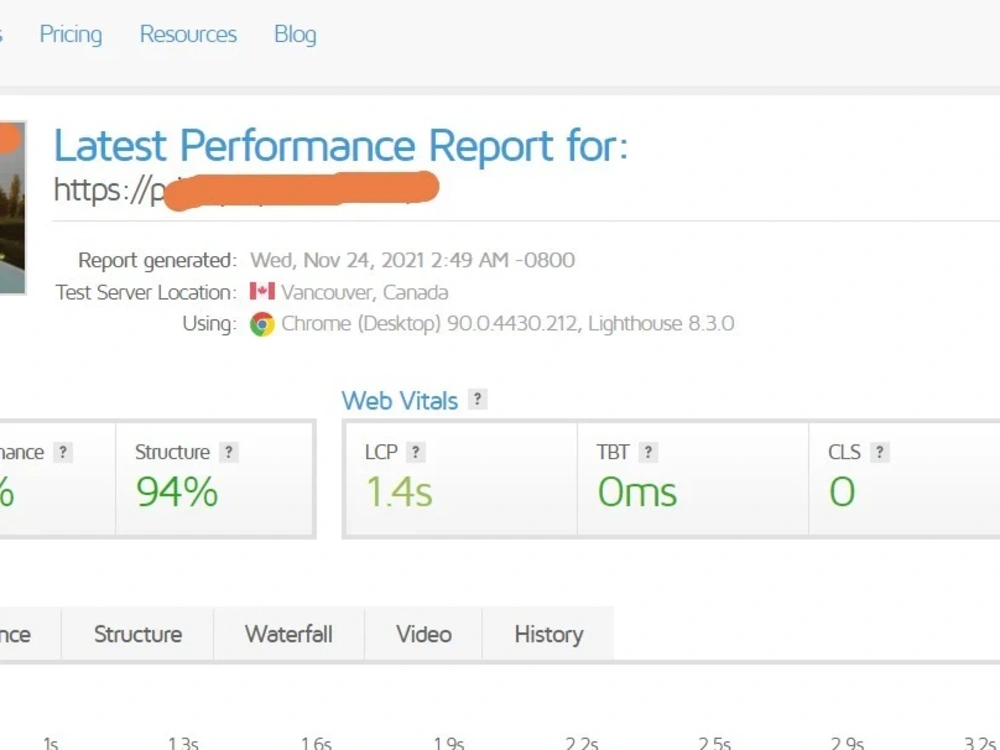Show help for LCP metric
Image resolution: width=1000 pixels, height=750 pixels.
click(x=415, y=452)
